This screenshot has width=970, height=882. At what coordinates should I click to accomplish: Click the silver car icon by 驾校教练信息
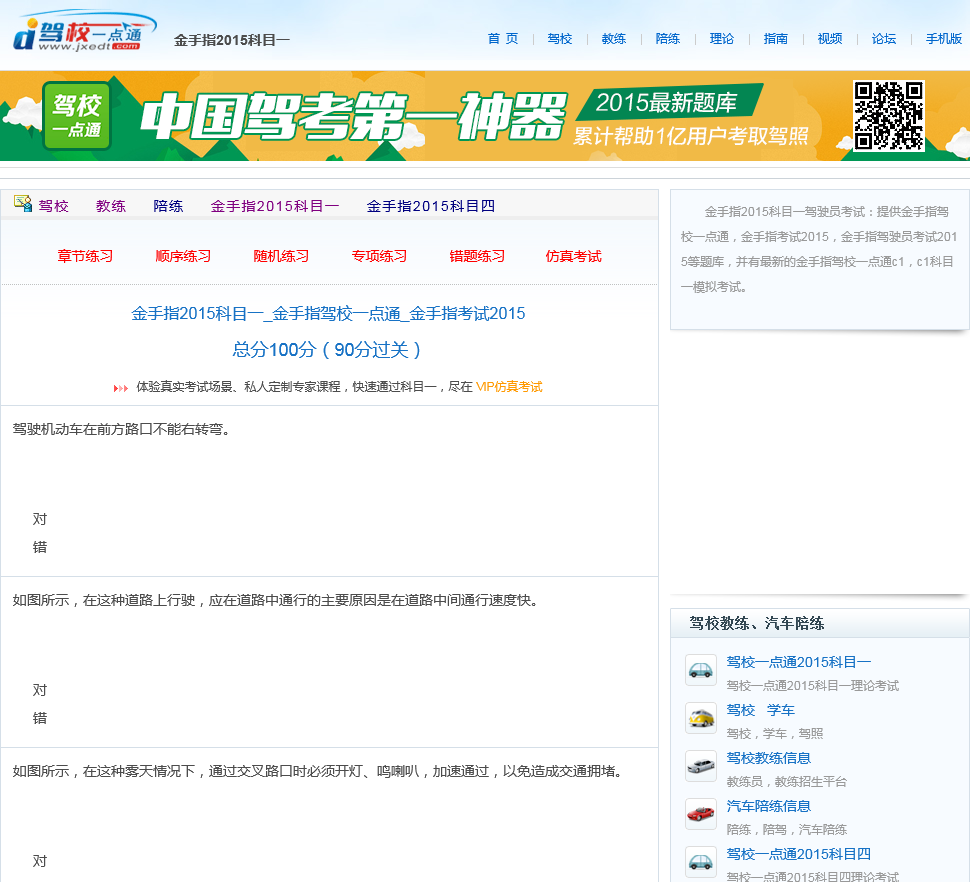(701, 766)
